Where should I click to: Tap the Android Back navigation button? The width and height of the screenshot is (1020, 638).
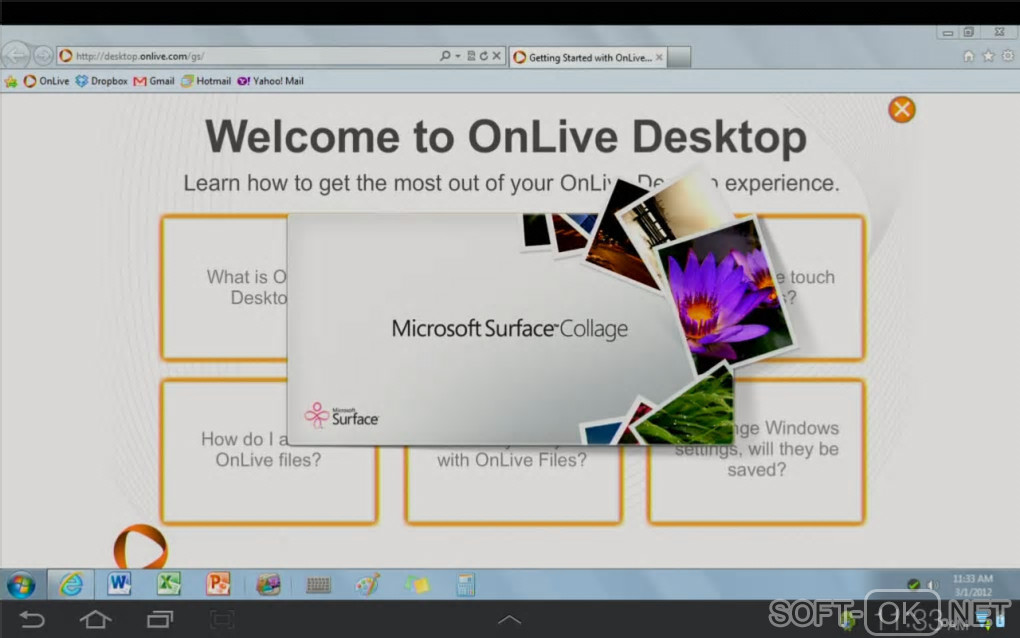click(x=32, y=619)
